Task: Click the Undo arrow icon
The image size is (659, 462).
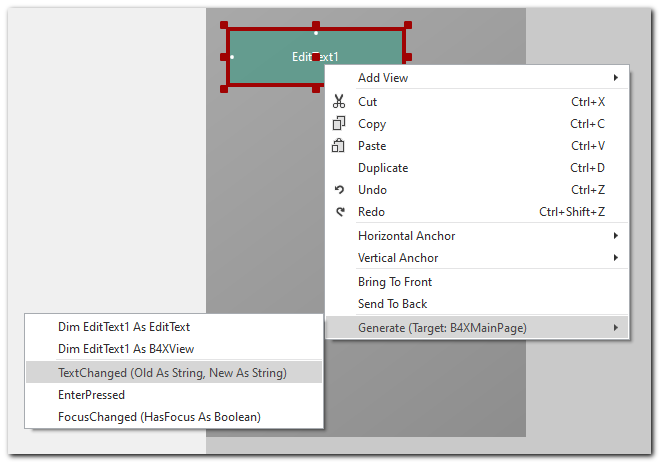Action: point(339,190)
